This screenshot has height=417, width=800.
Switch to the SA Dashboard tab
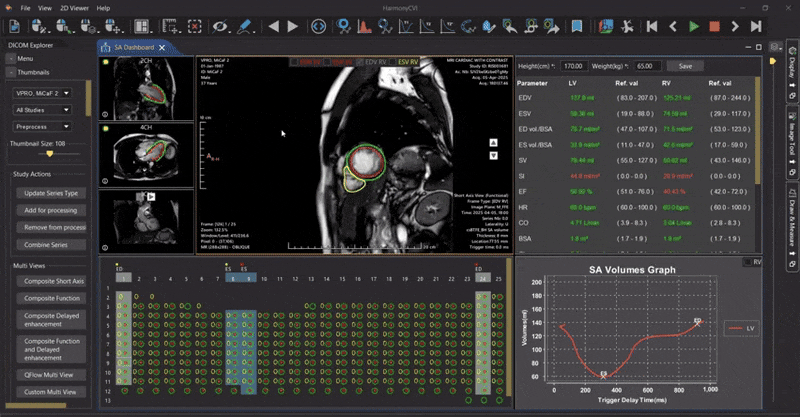pos(134,47)
